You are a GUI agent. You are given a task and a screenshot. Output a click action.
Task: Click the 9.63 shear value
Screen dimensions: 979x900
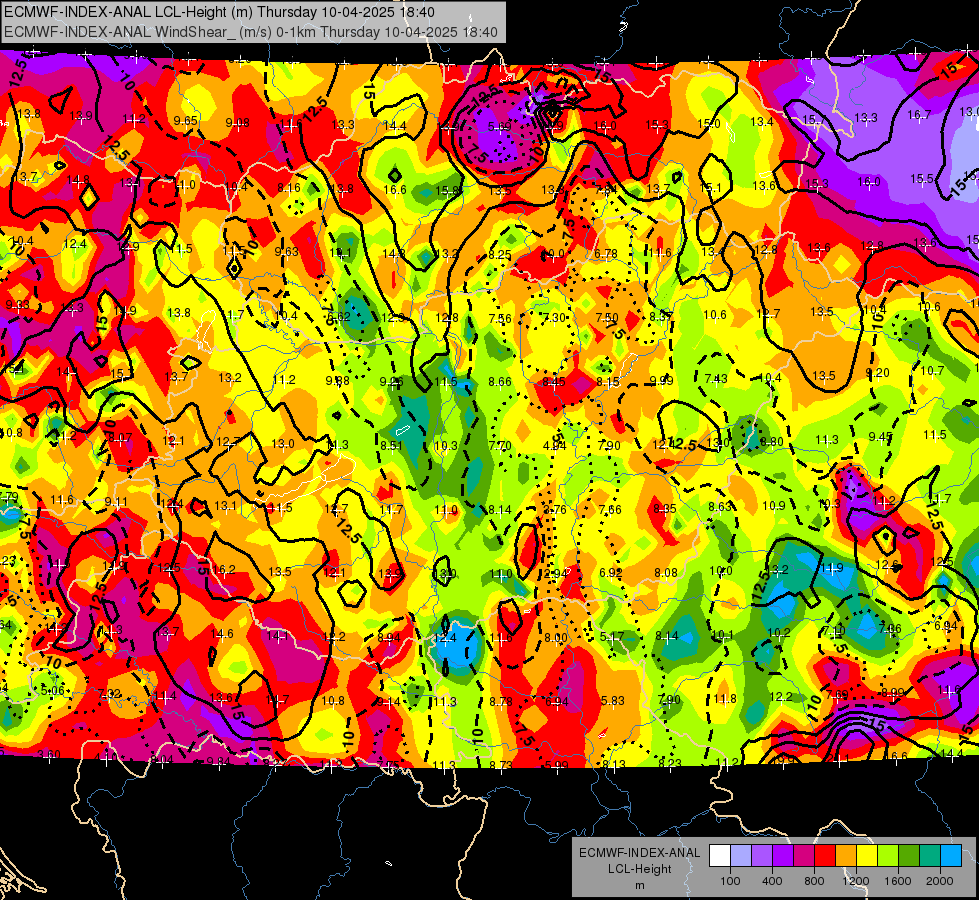pyautogui.click(x=287, y=252)
